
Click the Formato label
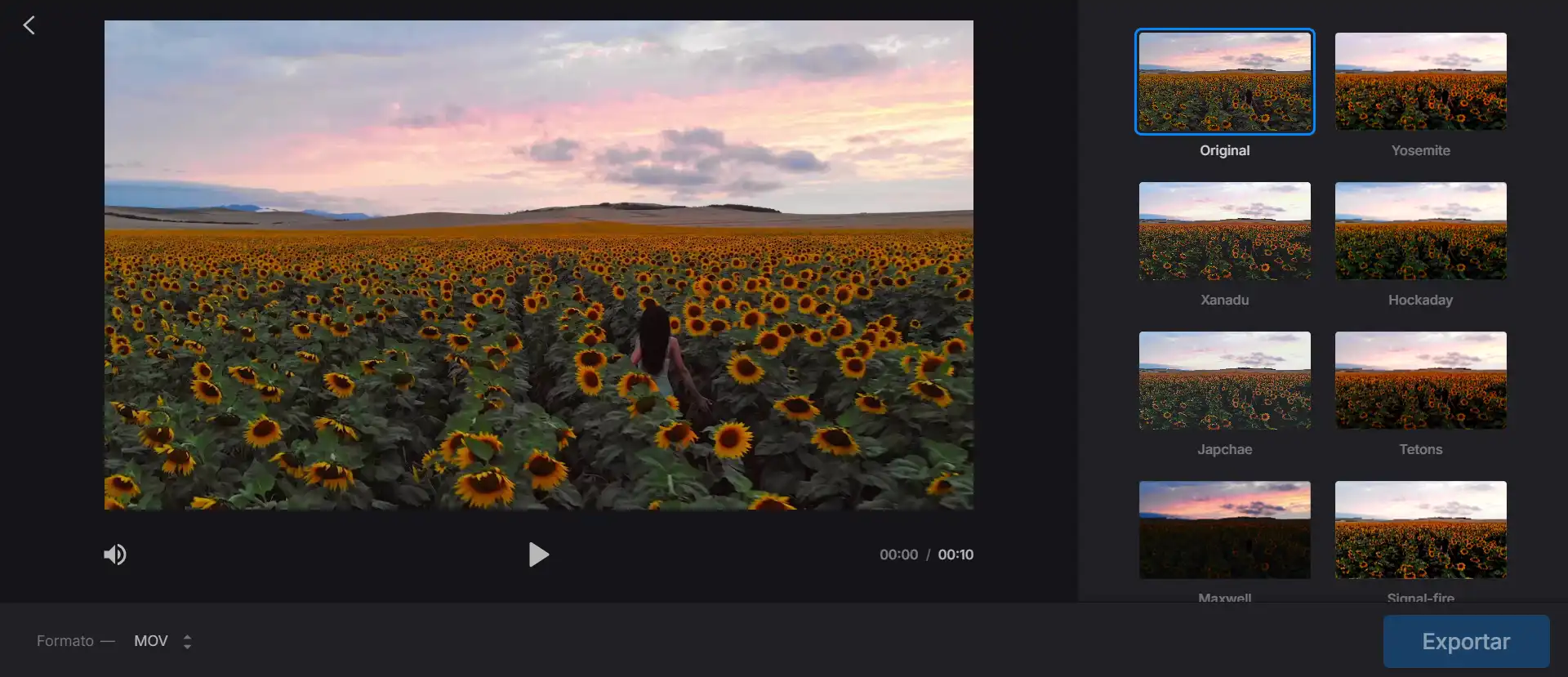pos(65,641)
